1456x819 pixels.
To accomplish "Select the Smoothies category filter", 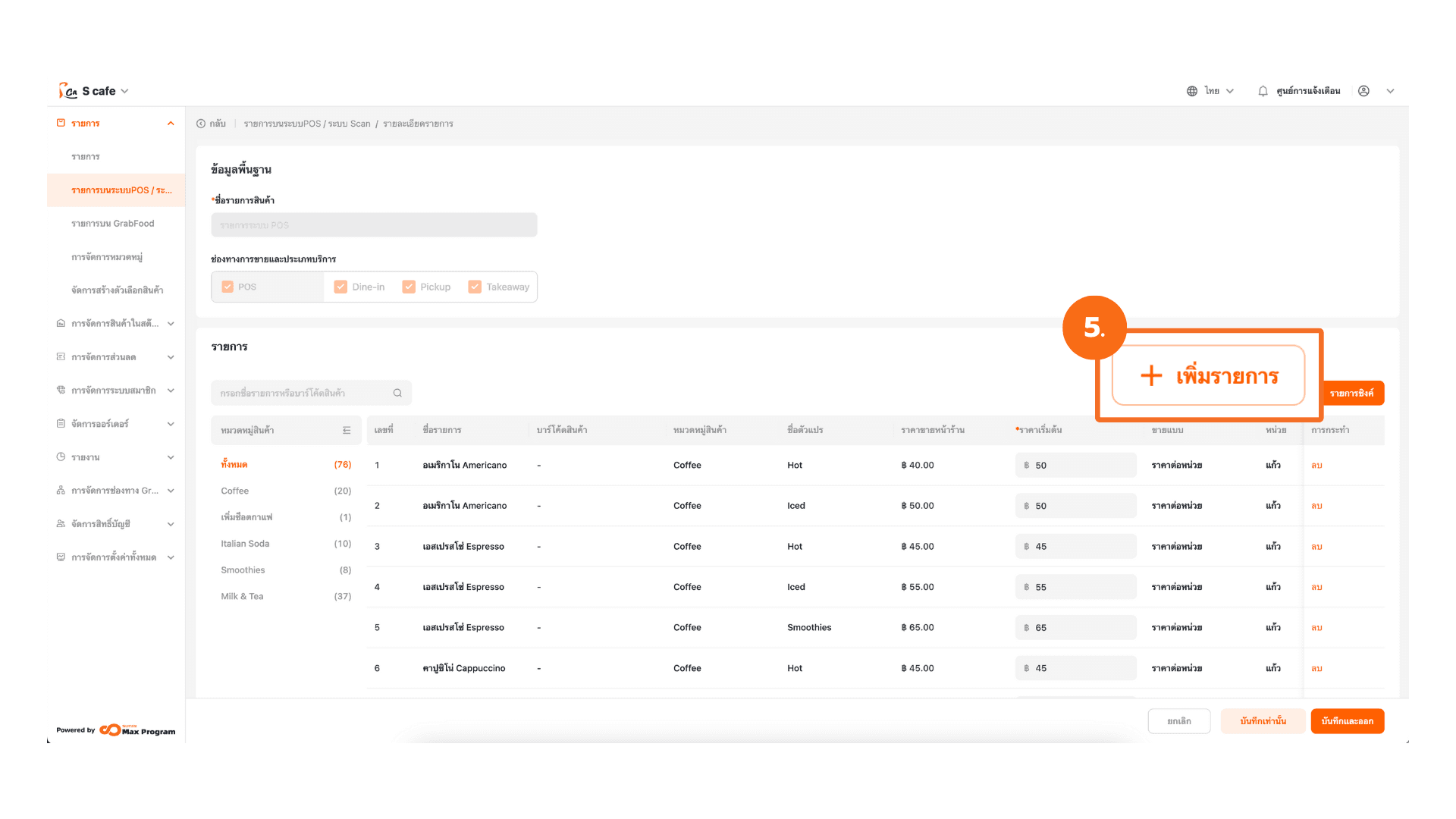I will click(243, 570).
